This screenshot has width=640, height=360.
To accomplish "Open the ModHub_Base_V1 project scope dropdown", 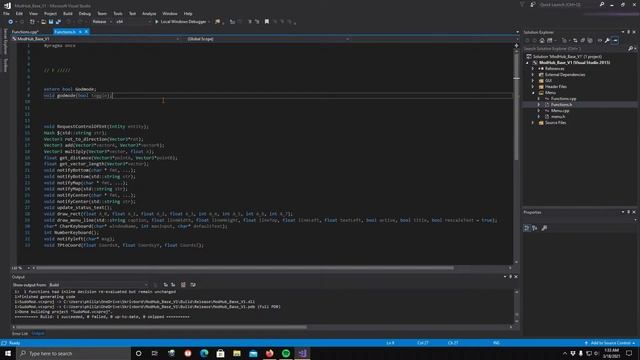I will tap(96, 39).
